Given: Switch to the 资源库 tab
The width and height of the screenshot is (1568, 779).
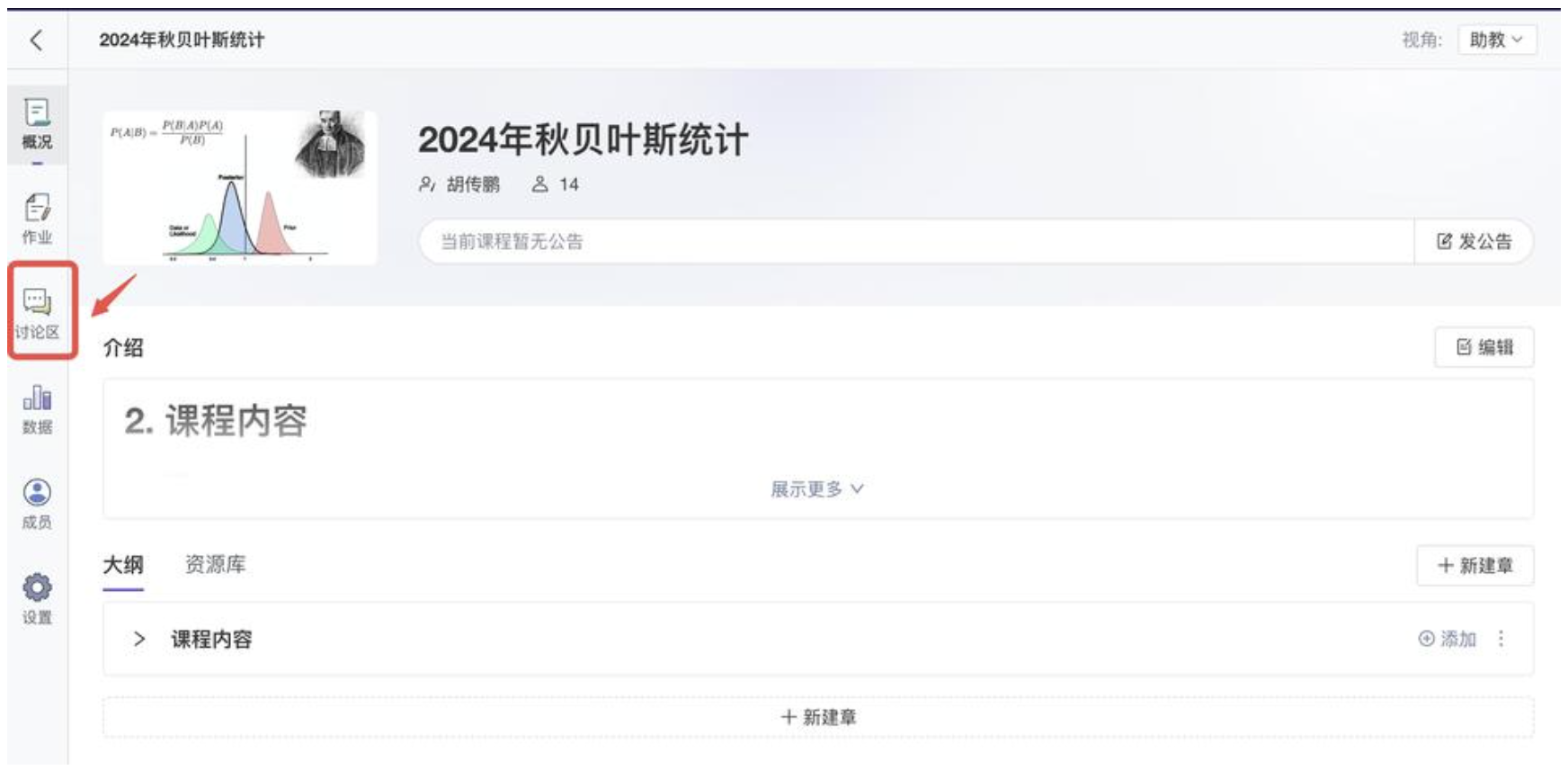Looking at the screenshot, I should click(215, 565).
